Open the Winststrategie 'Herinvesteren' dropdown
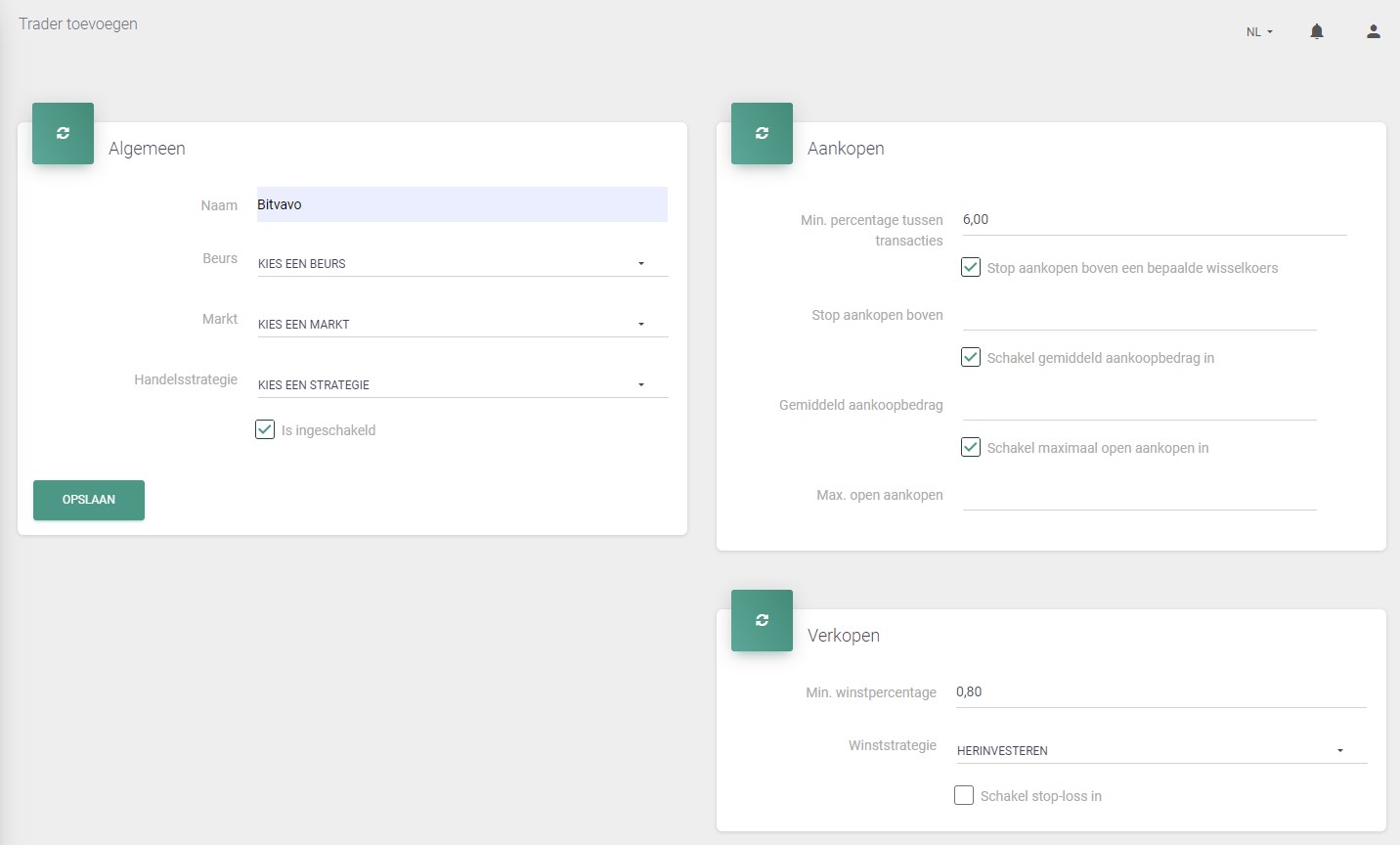 [1160, 750]
